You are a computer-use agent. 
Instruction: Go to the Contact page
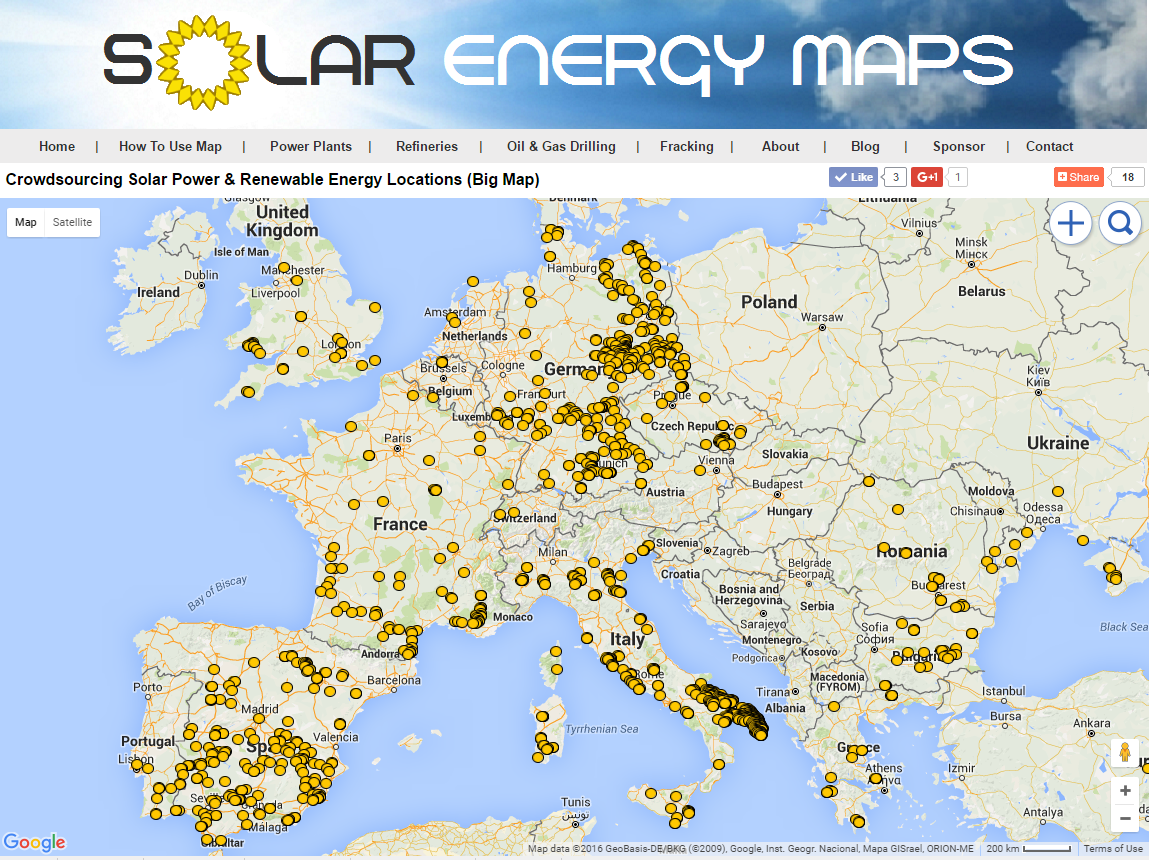(1049, 146)
